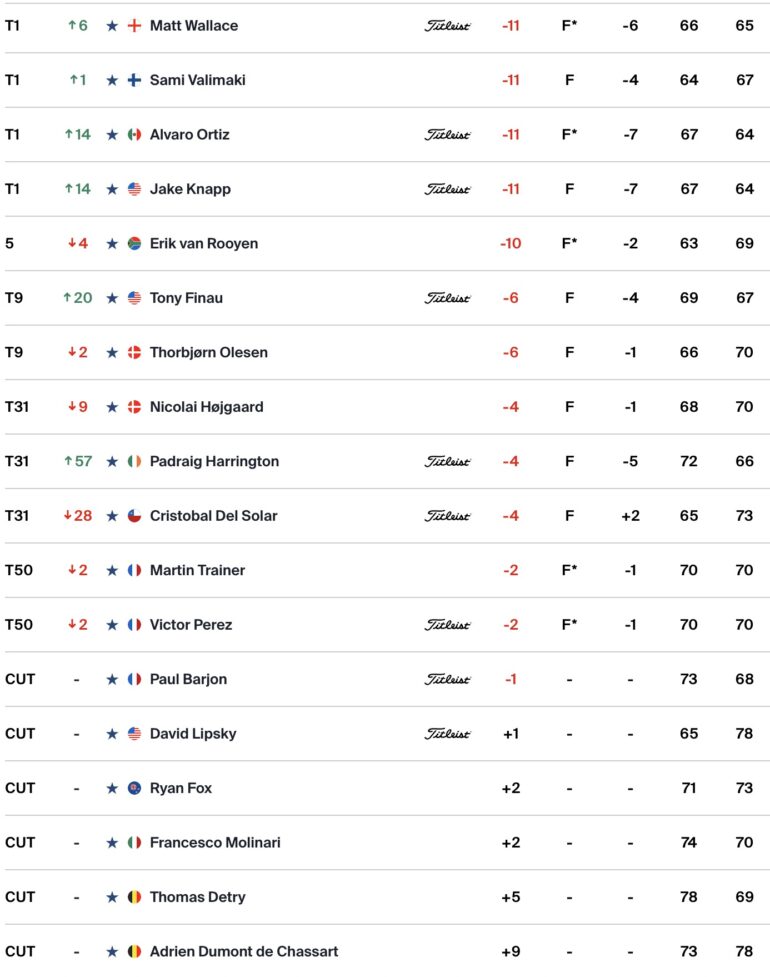Select Martin Trainer's name

[x=197, y=570]
